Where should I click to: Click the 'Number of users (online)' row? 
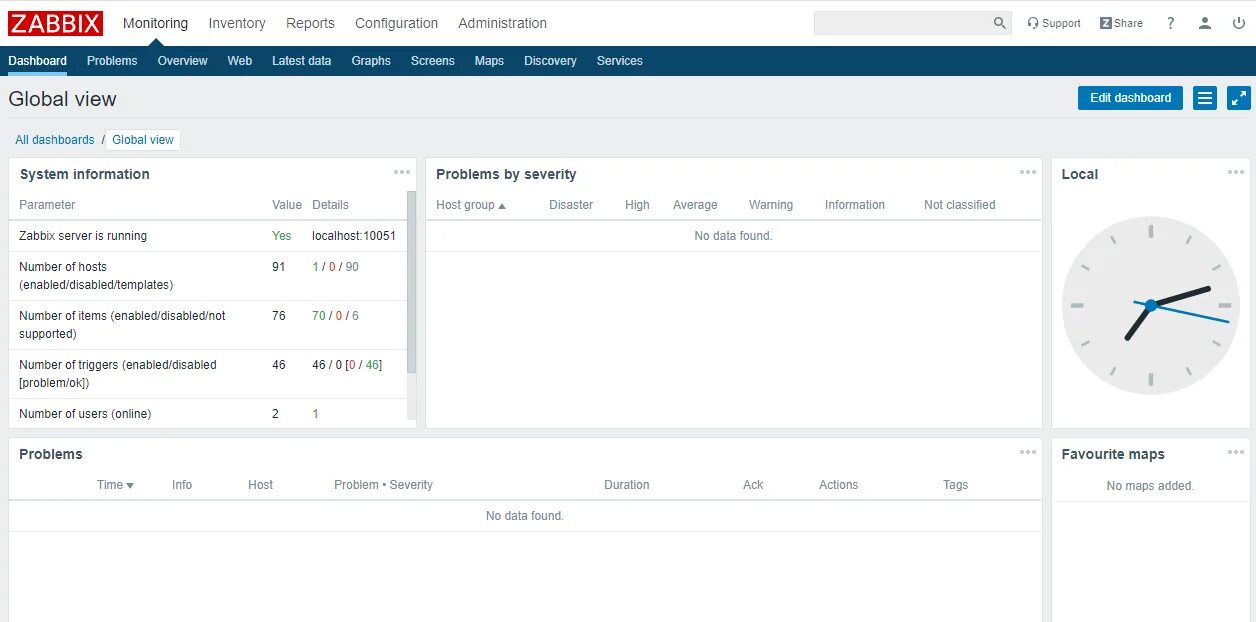[208, 414]
